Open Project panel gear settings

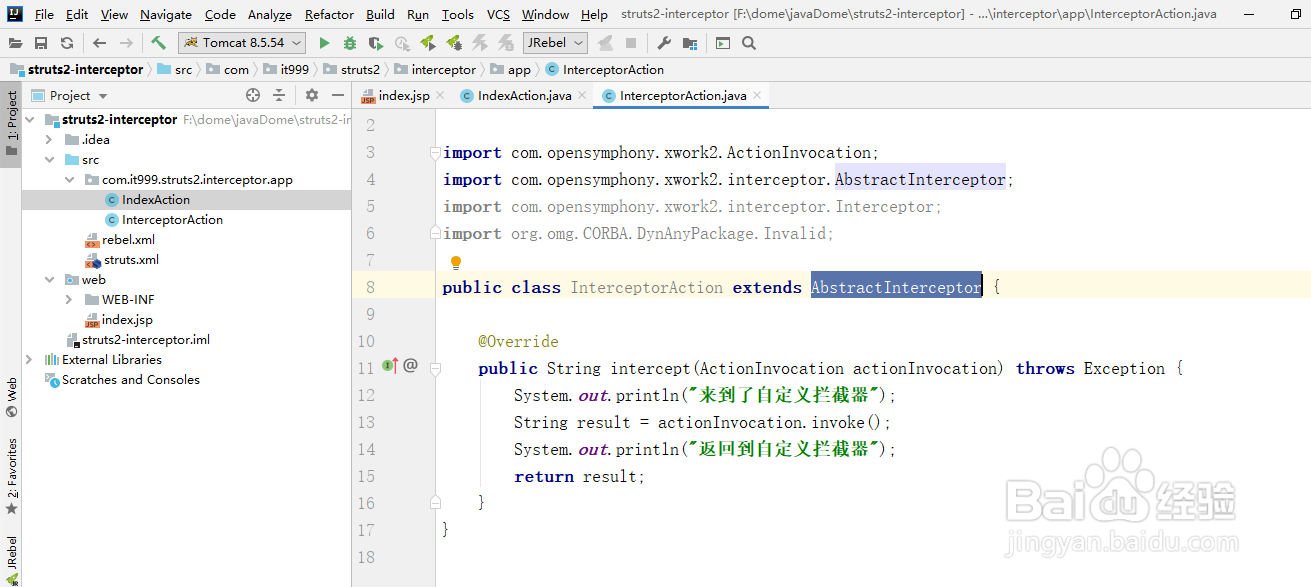(312, 95)
